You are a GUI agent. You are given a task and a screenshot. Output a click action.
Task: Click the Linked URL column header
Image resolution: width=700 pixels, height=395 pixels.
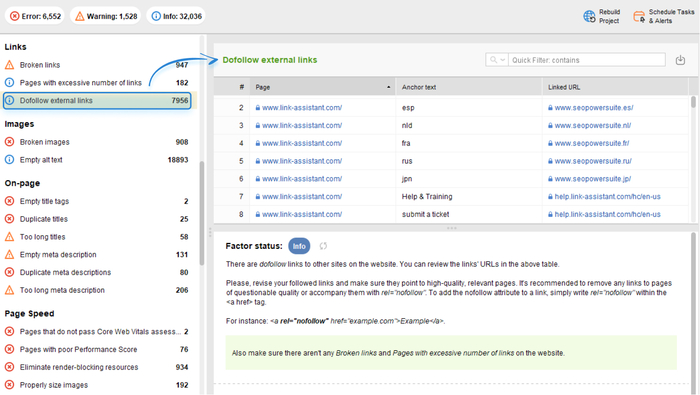point(615,87)
